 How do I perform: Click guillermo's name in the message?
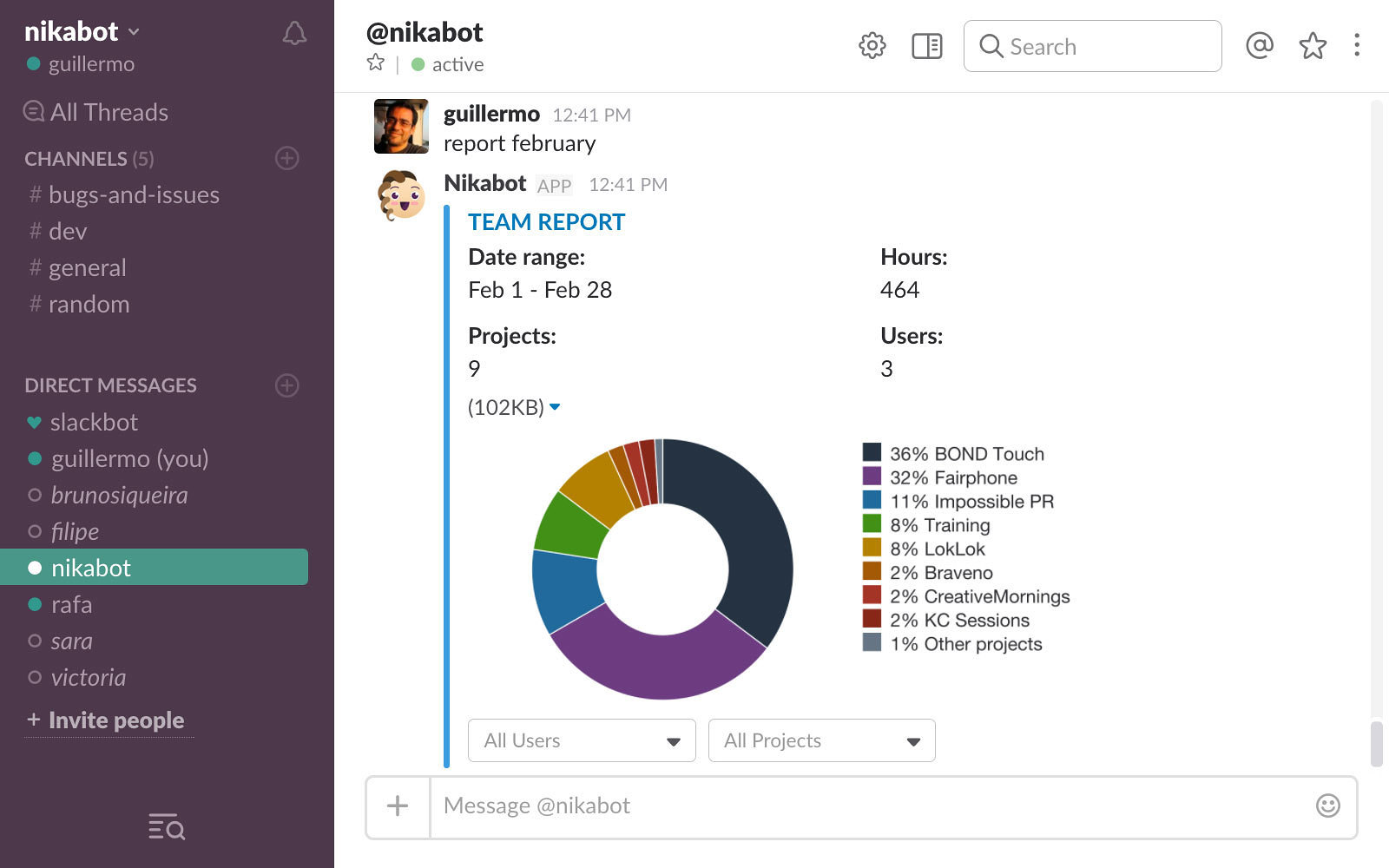(491, 114)
